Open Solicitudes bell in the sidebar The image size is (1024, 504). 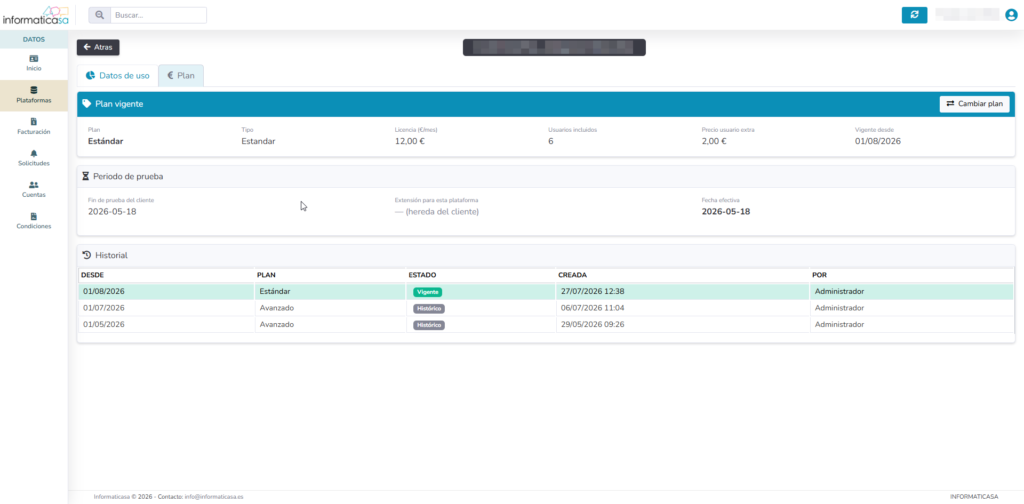[34, 157]
